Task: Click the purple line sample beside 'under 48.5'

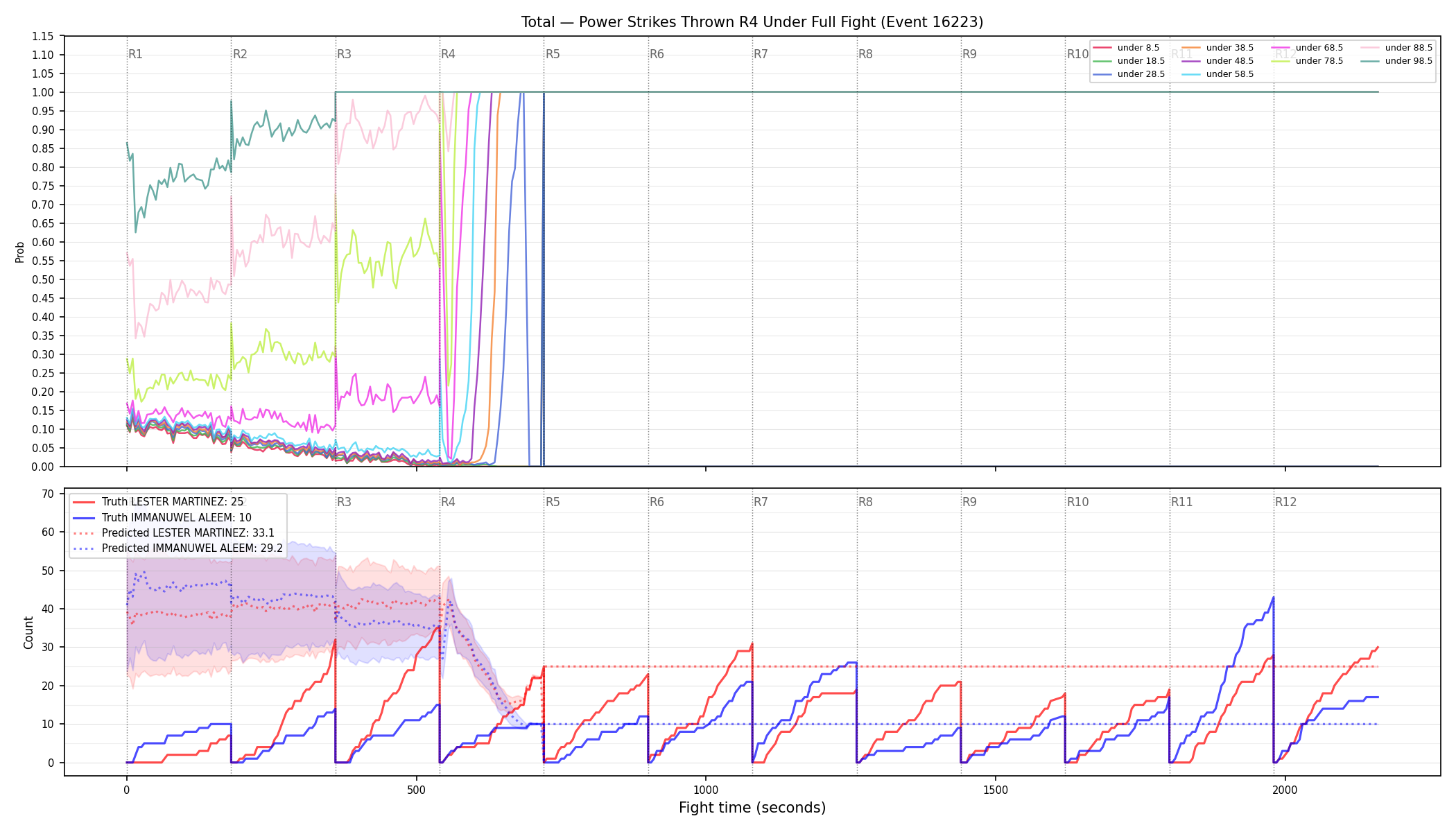Action: pos(1191,61)
